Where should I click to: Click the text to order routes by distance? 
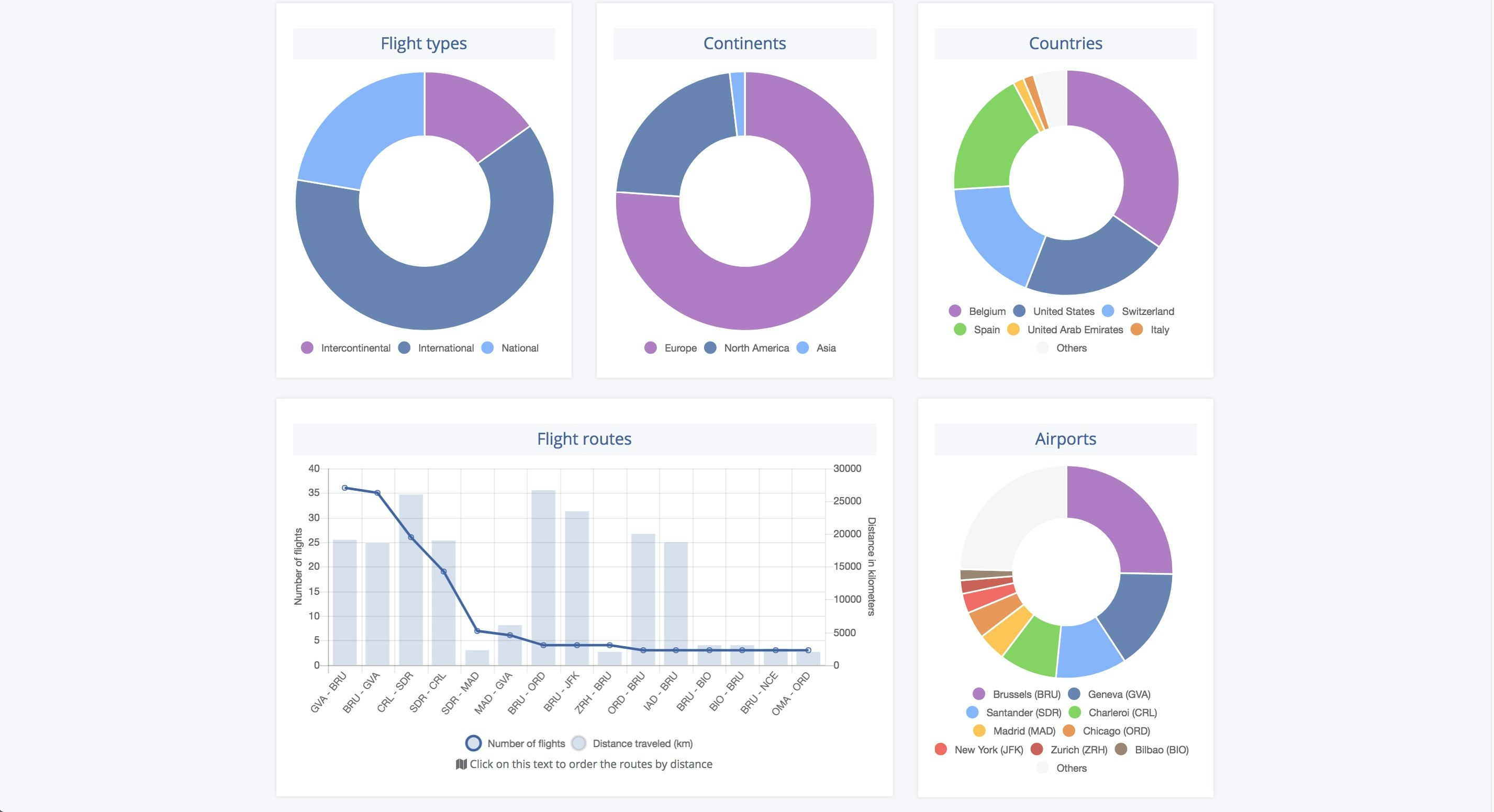[590, 764]
